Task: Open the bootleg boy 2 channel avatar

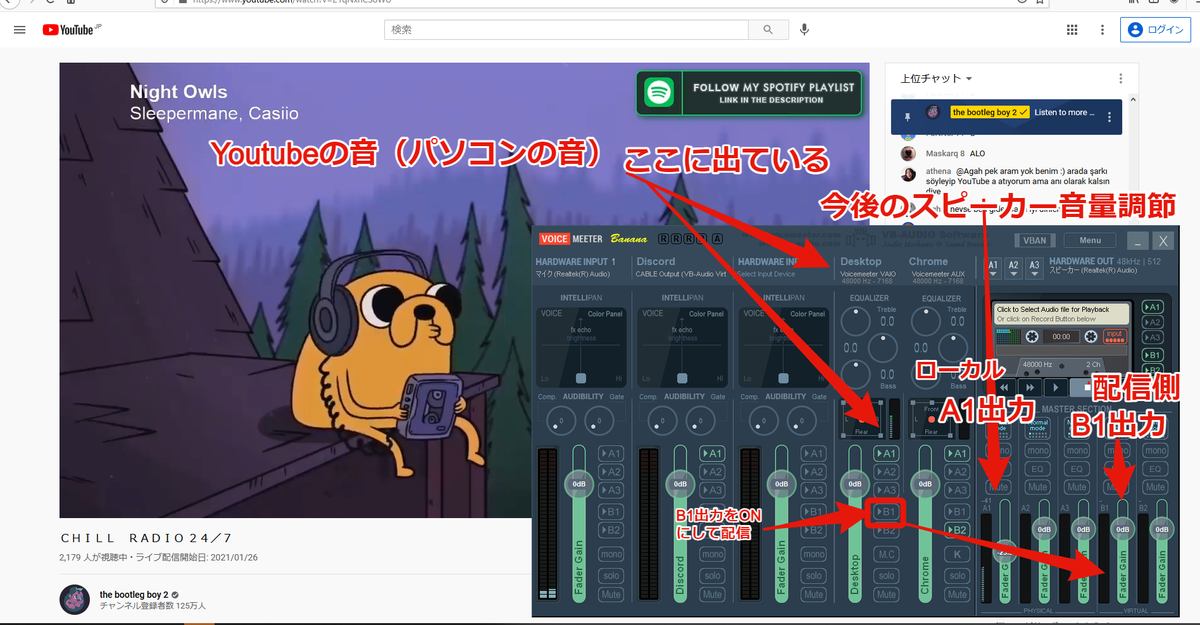Action: coord(74,599)
